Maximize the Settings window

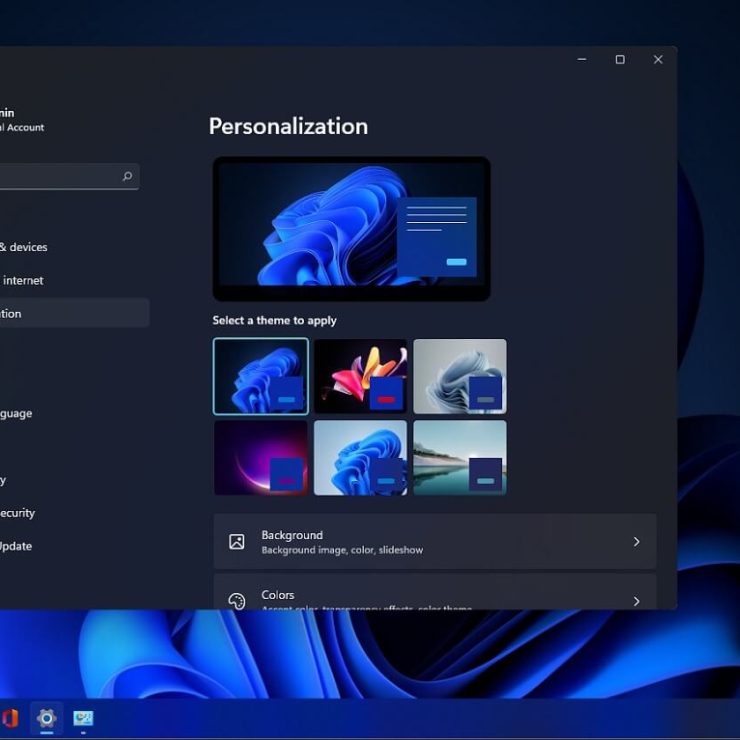[x=620, y=59]
